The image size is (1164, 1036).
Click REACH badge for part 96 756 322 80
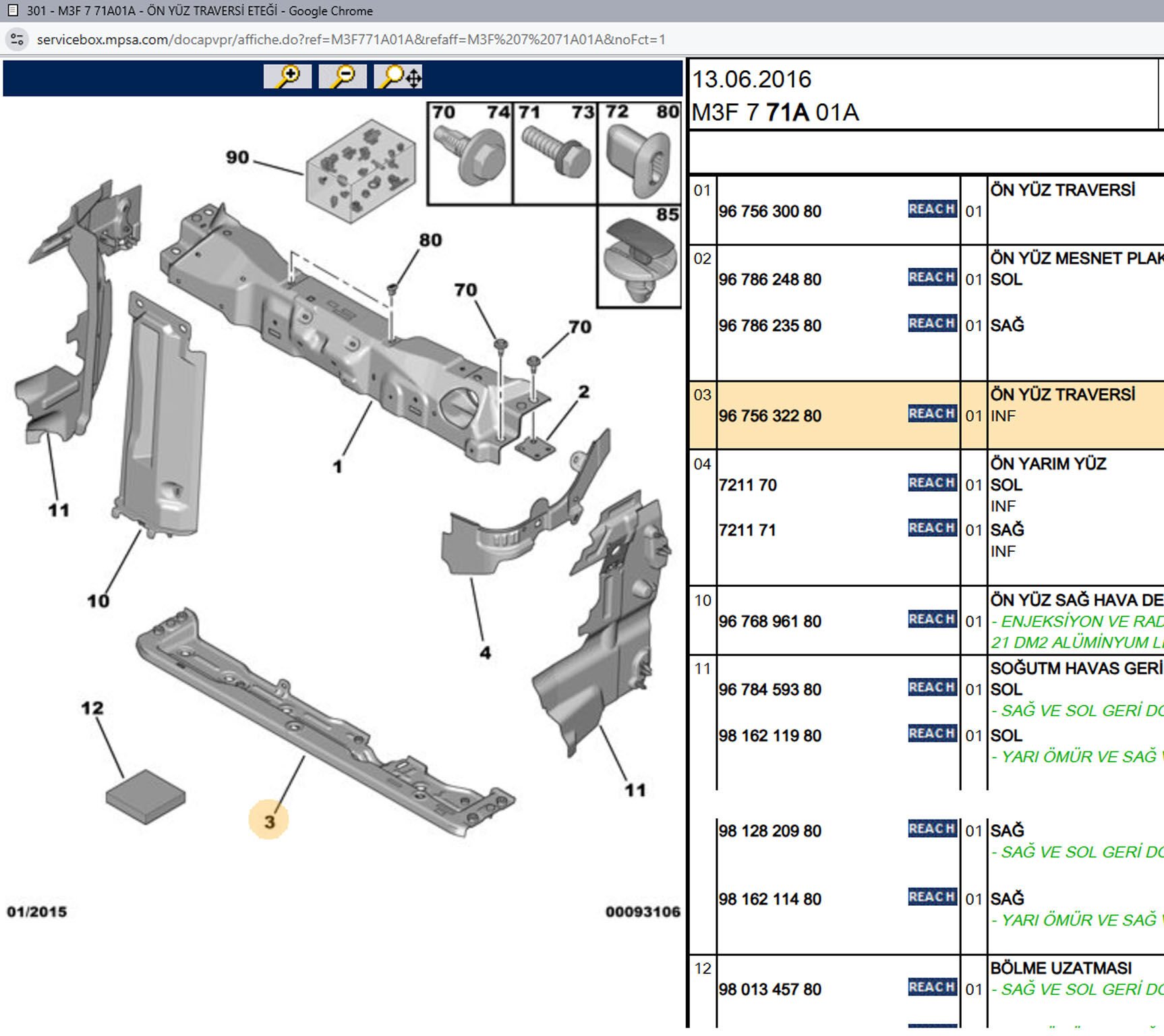[x=931, y=413]
